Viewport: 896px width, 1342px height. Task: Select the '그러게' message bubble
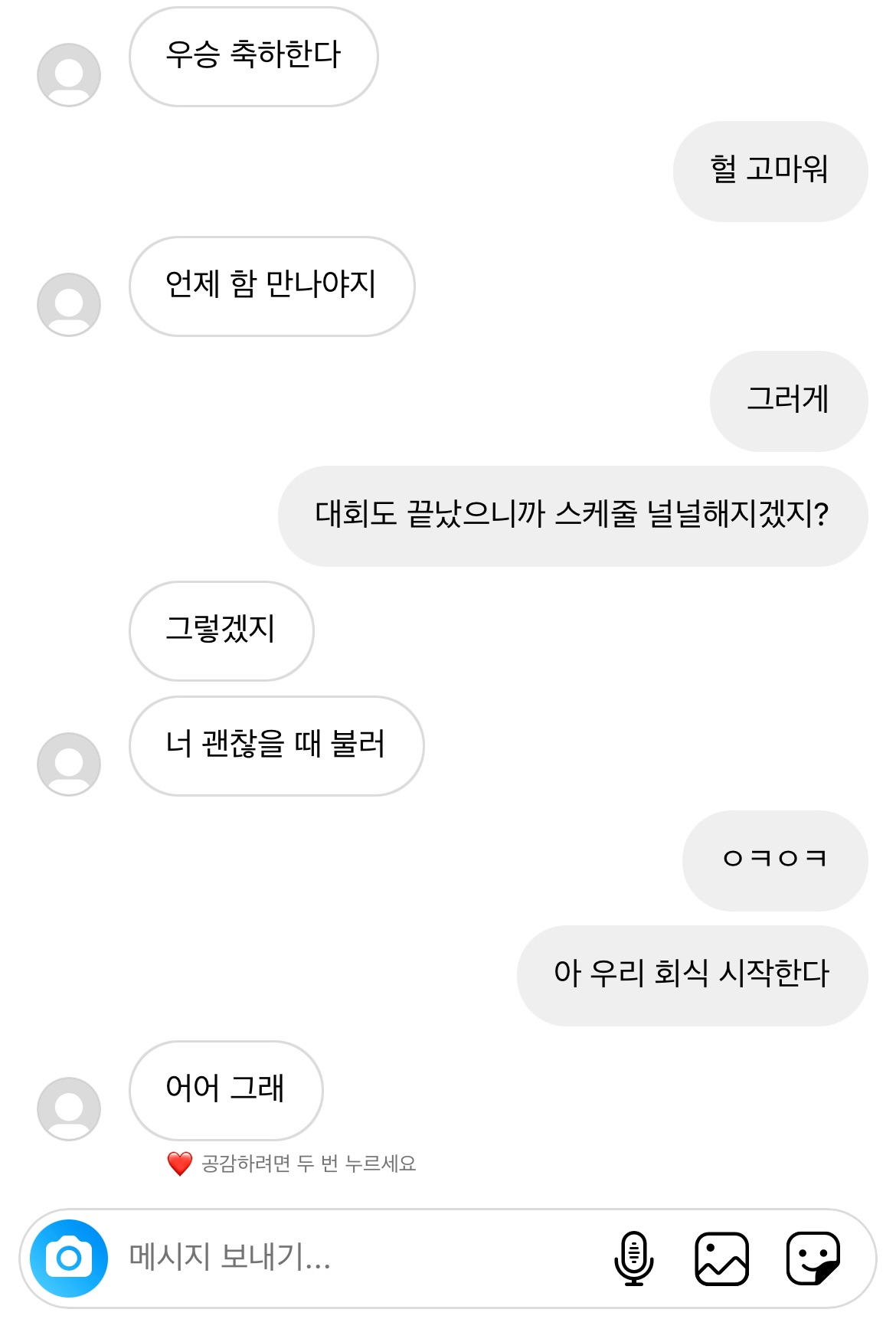click(x=788, y=401)
